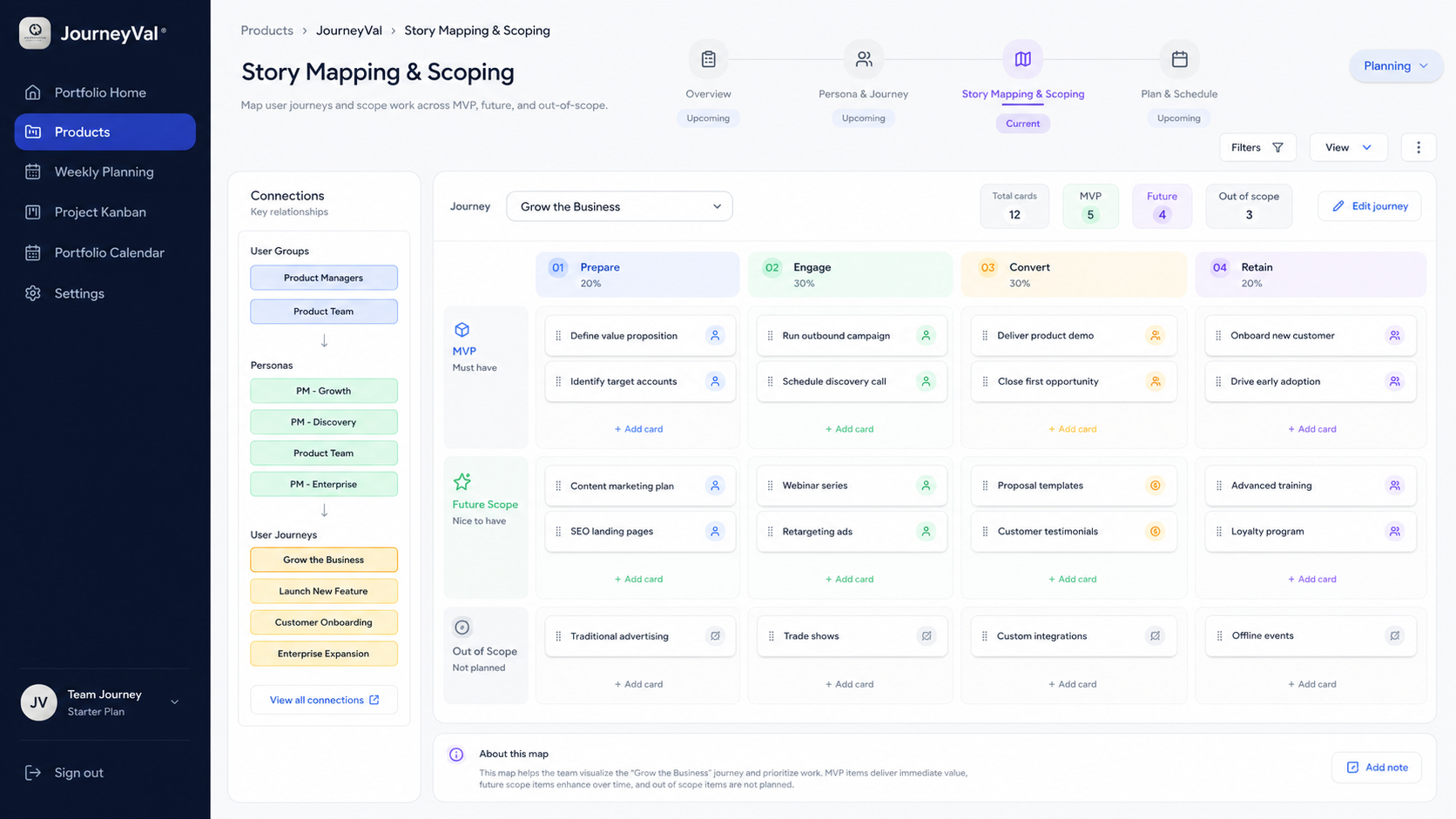Click the JourneyVal logo icon
The width and height of the screenshot is (1456, 819).
[x=35, y=33]
